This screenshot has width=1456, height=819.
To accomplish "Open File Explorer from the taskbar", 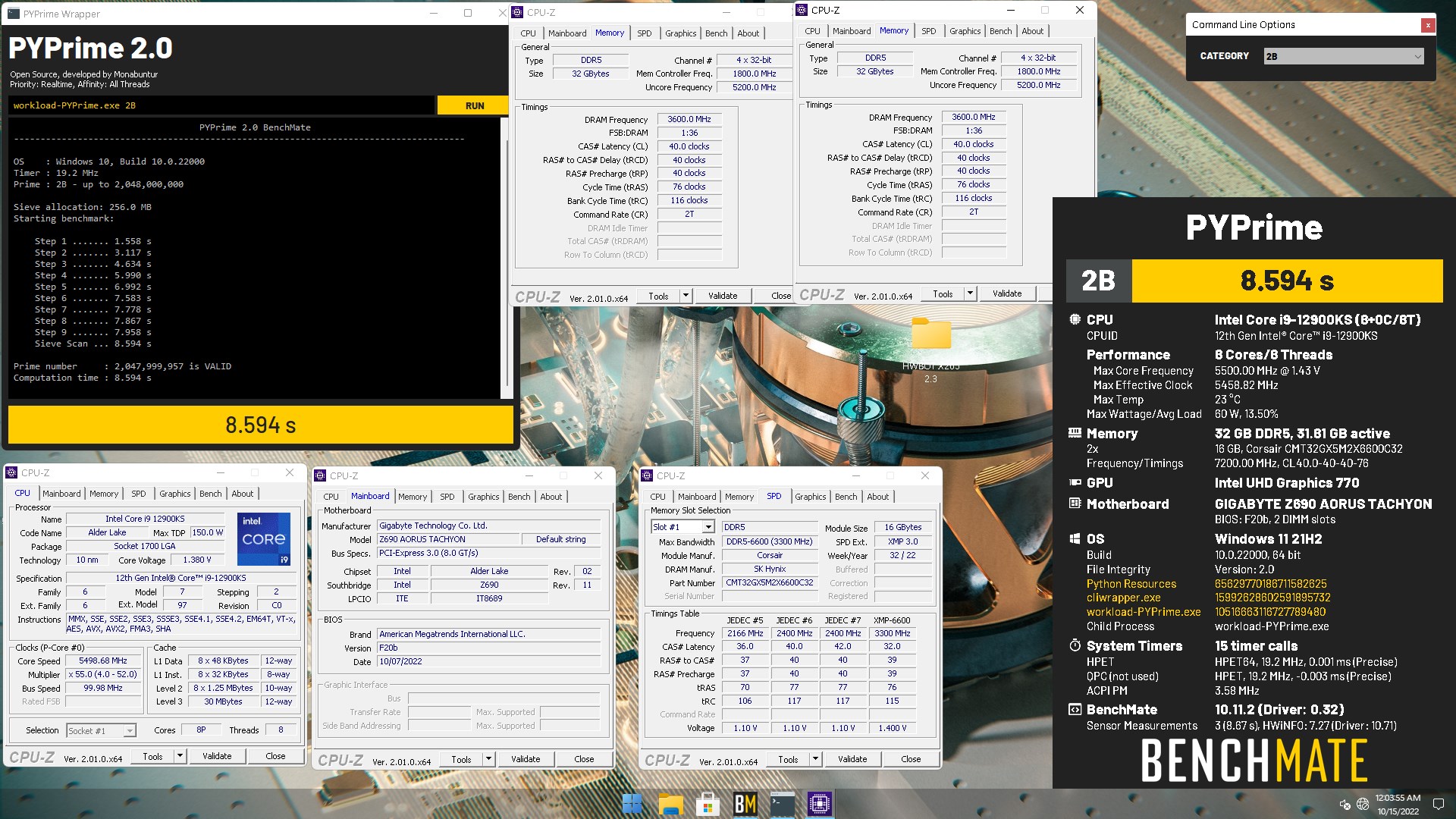I will click(670, 804).
